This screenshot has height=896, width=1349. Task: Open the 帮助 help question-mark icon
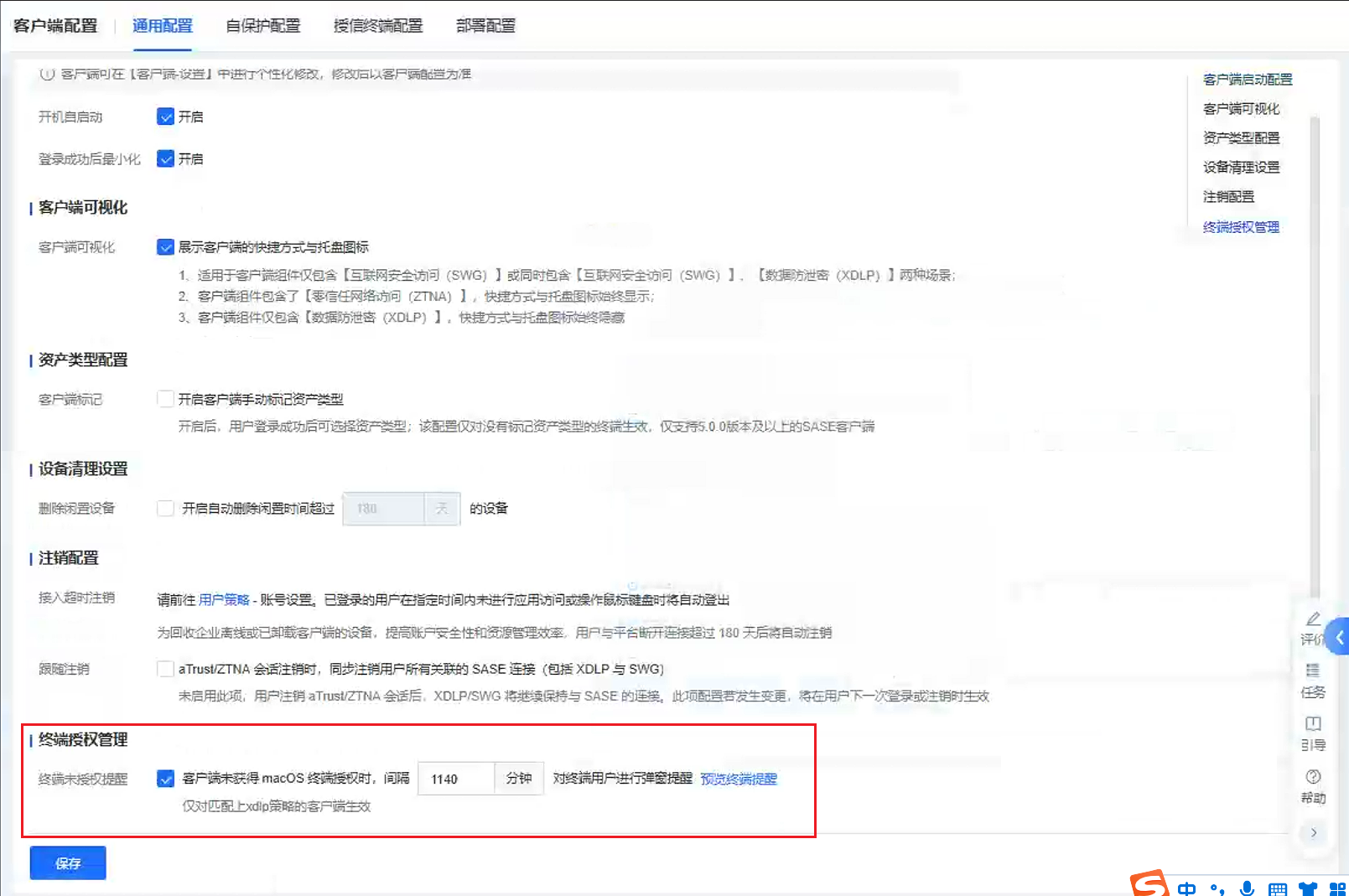pos(1313,777)
